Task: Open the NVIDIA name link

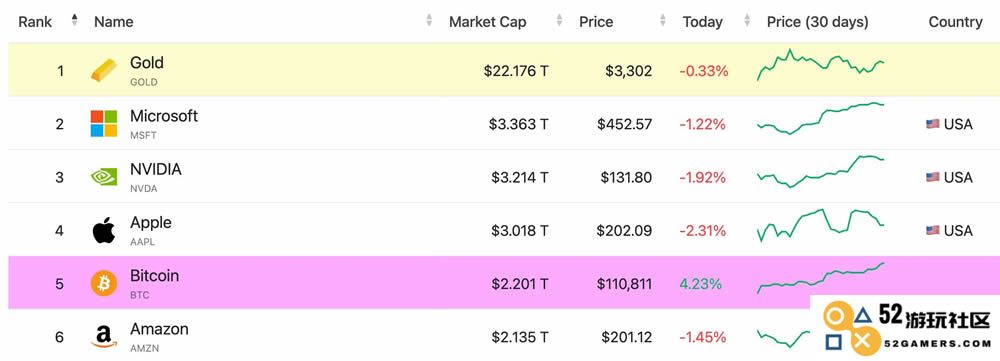Action: point(156,169)
